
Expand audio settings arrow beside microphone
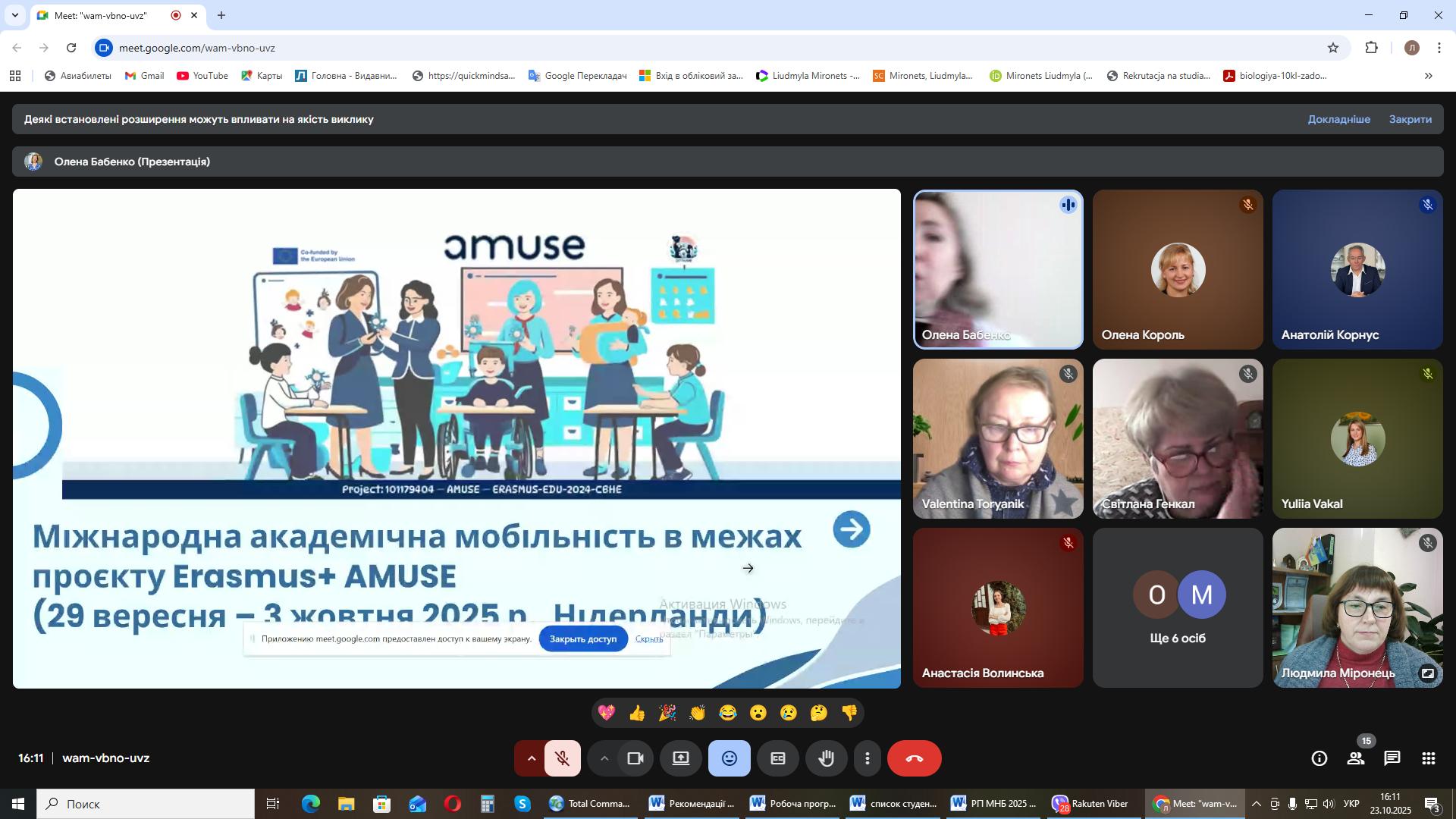[x=531, y=758]
